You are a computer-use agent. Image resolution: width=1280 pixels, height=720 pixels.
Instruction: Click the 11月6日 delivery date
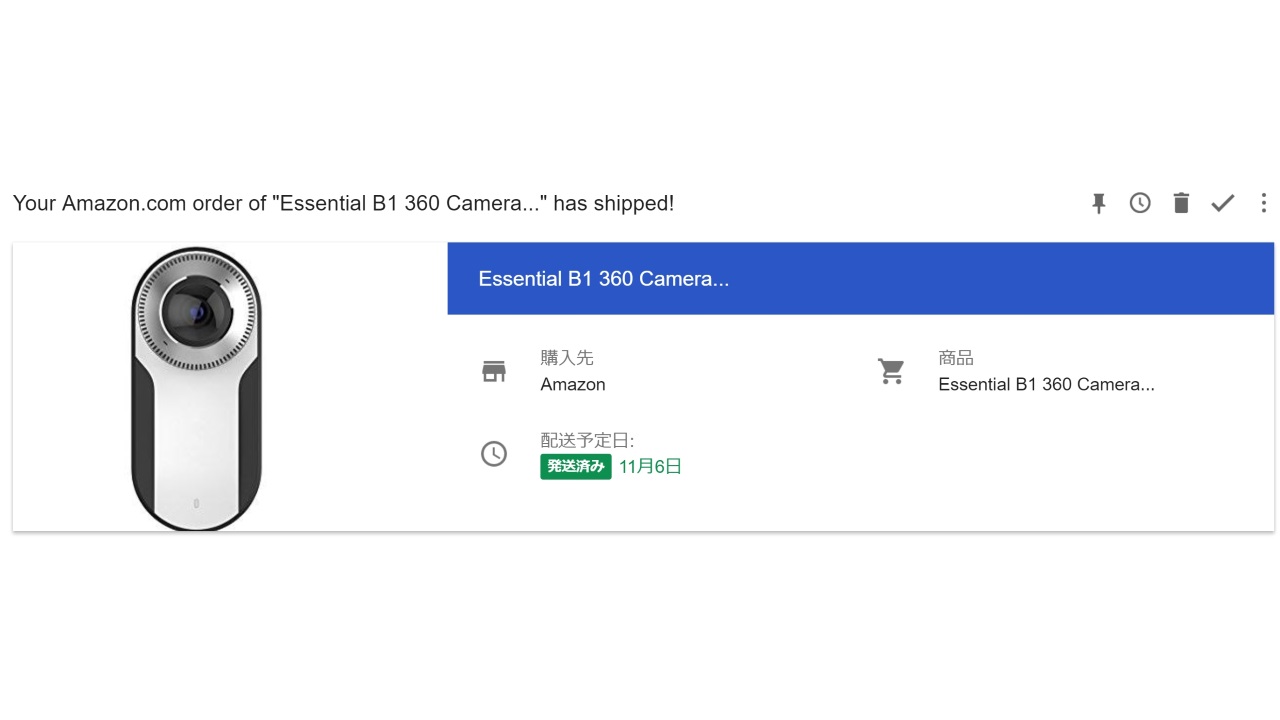[x=650, y=466]
